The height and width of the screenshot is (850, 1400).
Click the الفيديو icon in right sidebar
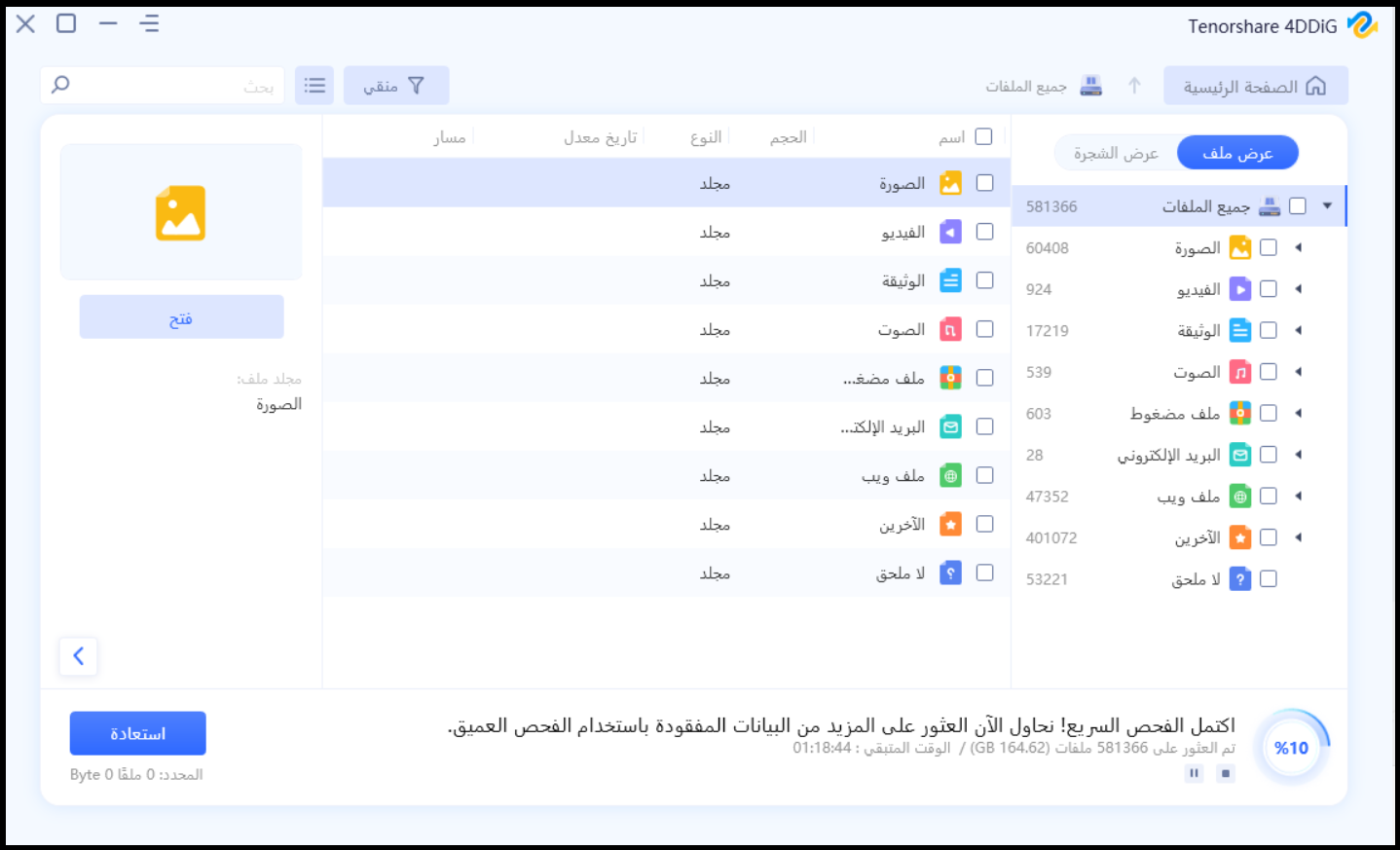point(1240,289)
